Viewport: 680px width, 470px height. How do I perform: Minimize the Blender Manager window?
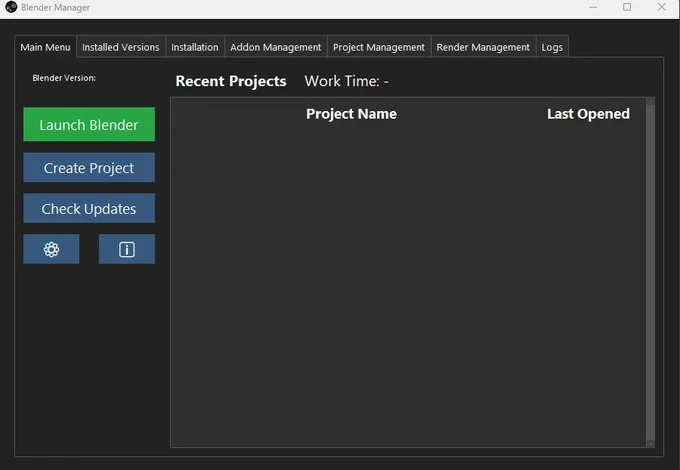[593, 7]
